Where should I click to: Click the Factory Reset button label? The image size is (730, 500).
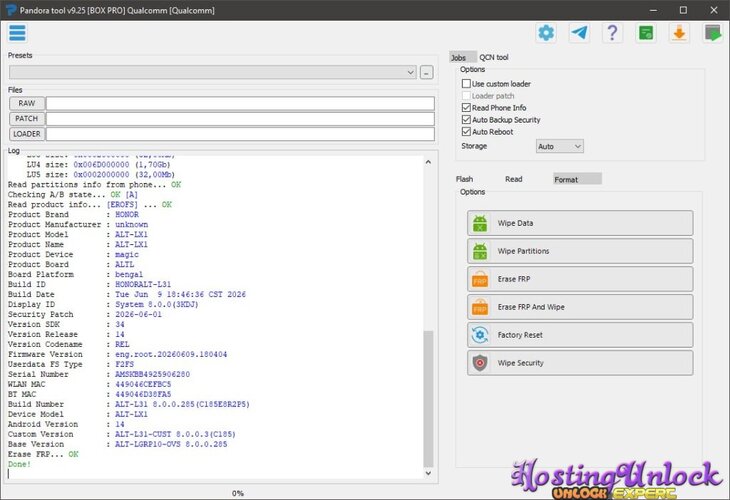(x=520, y=335)
